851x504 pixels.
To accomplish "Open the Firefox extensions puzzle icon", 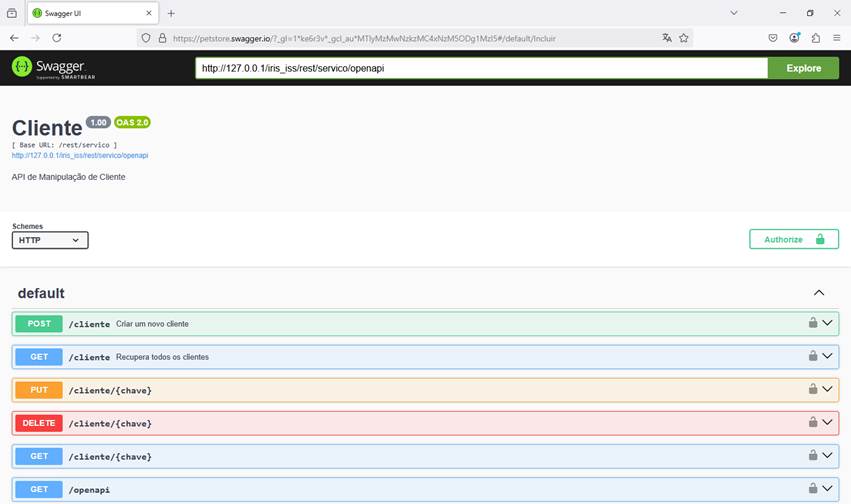I will (x=815, y=38).
